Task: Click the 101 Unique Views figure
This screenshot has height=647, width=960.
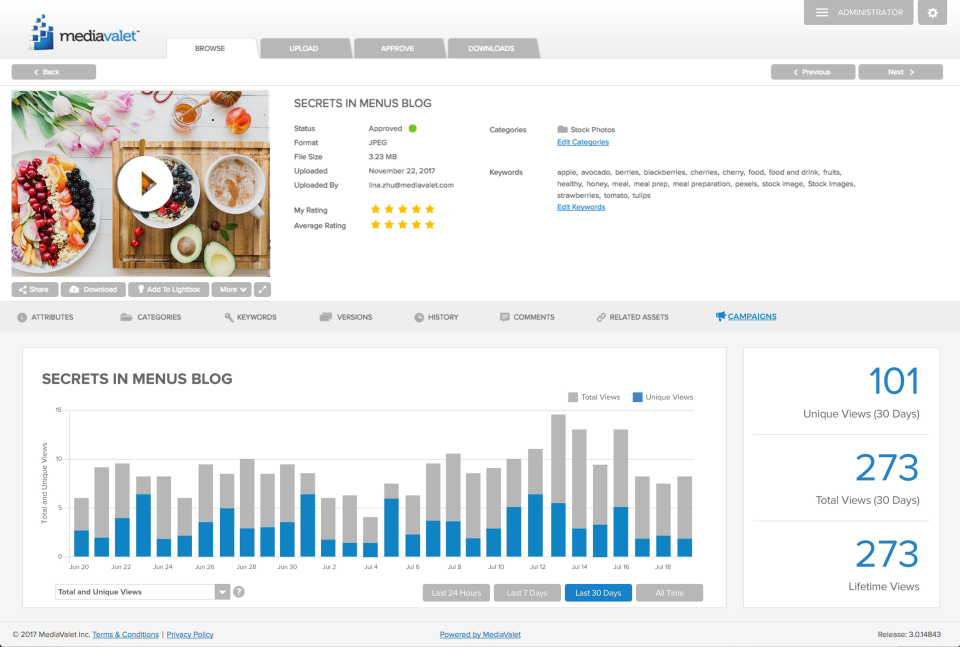Action: tap(894, 381)
